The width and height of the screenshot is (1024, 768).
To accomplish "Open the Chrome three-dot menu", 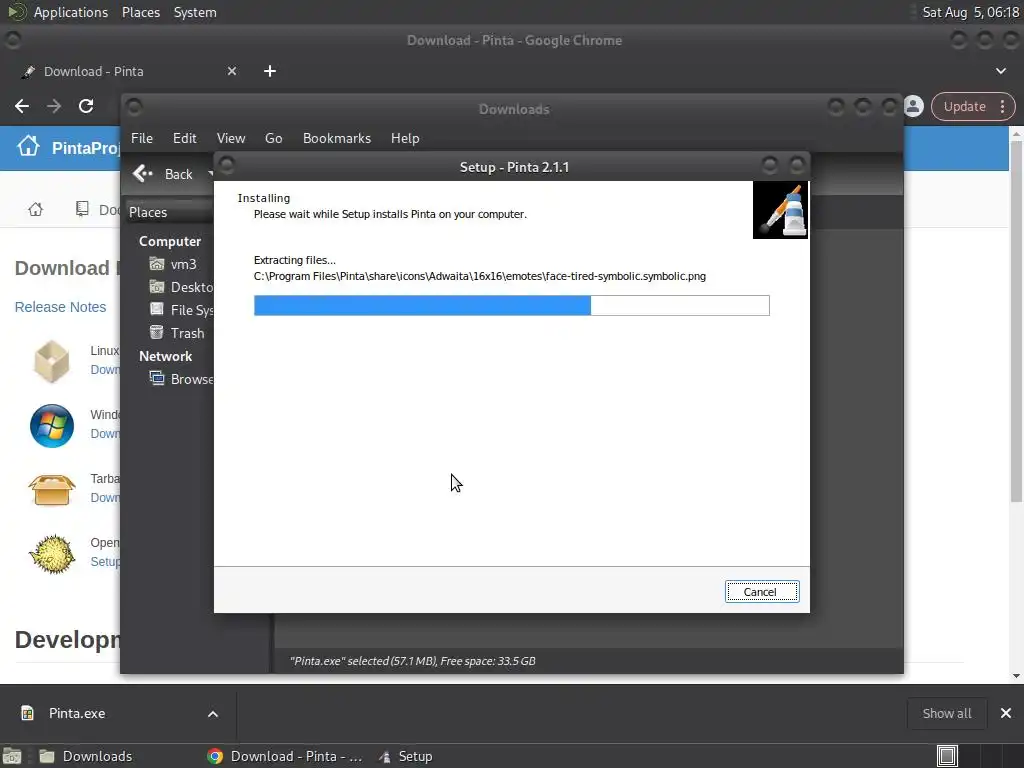I will [1002, 106].
